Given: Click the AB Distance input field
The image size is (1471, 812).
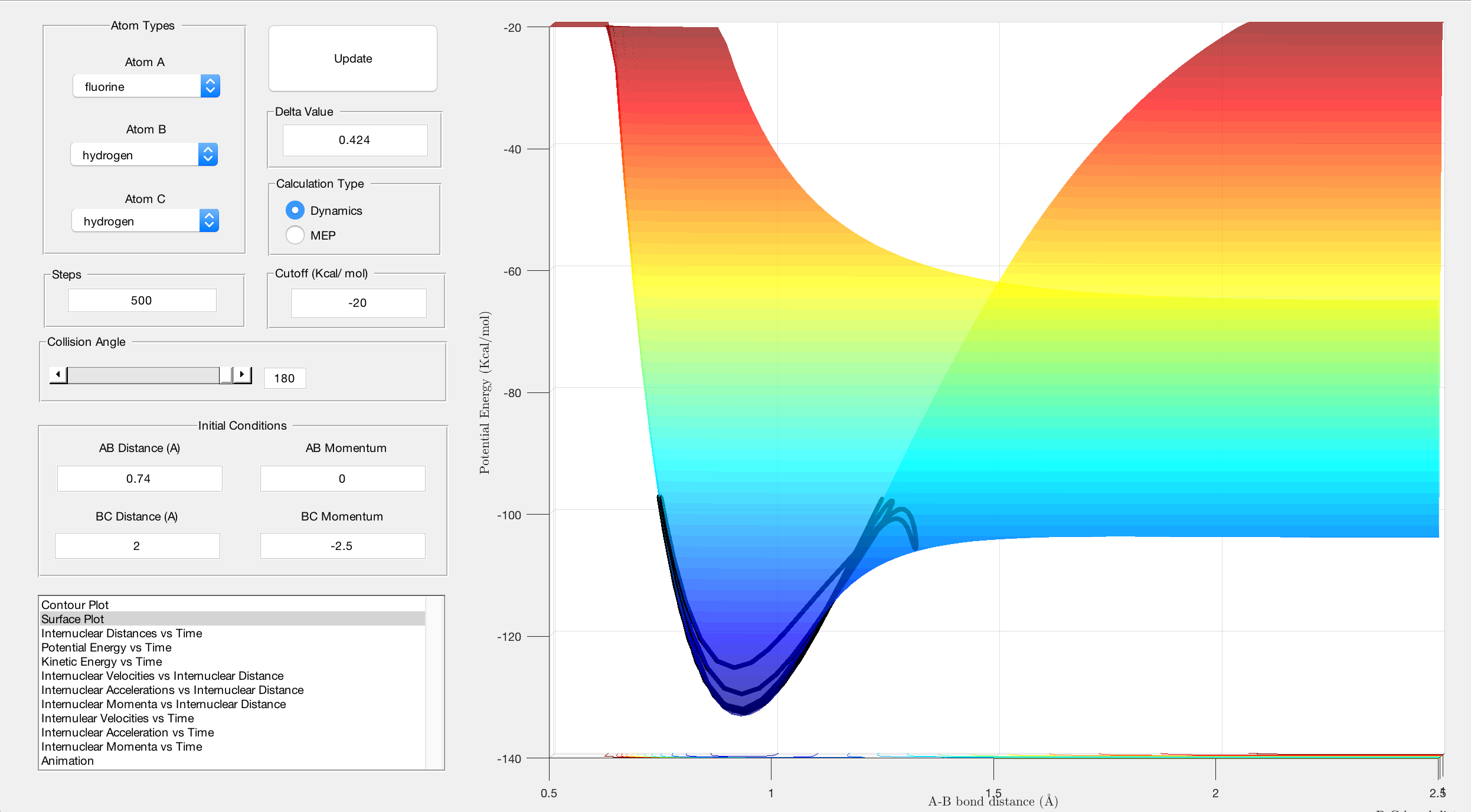Looking at the screenshot, I should click(139, 478).
